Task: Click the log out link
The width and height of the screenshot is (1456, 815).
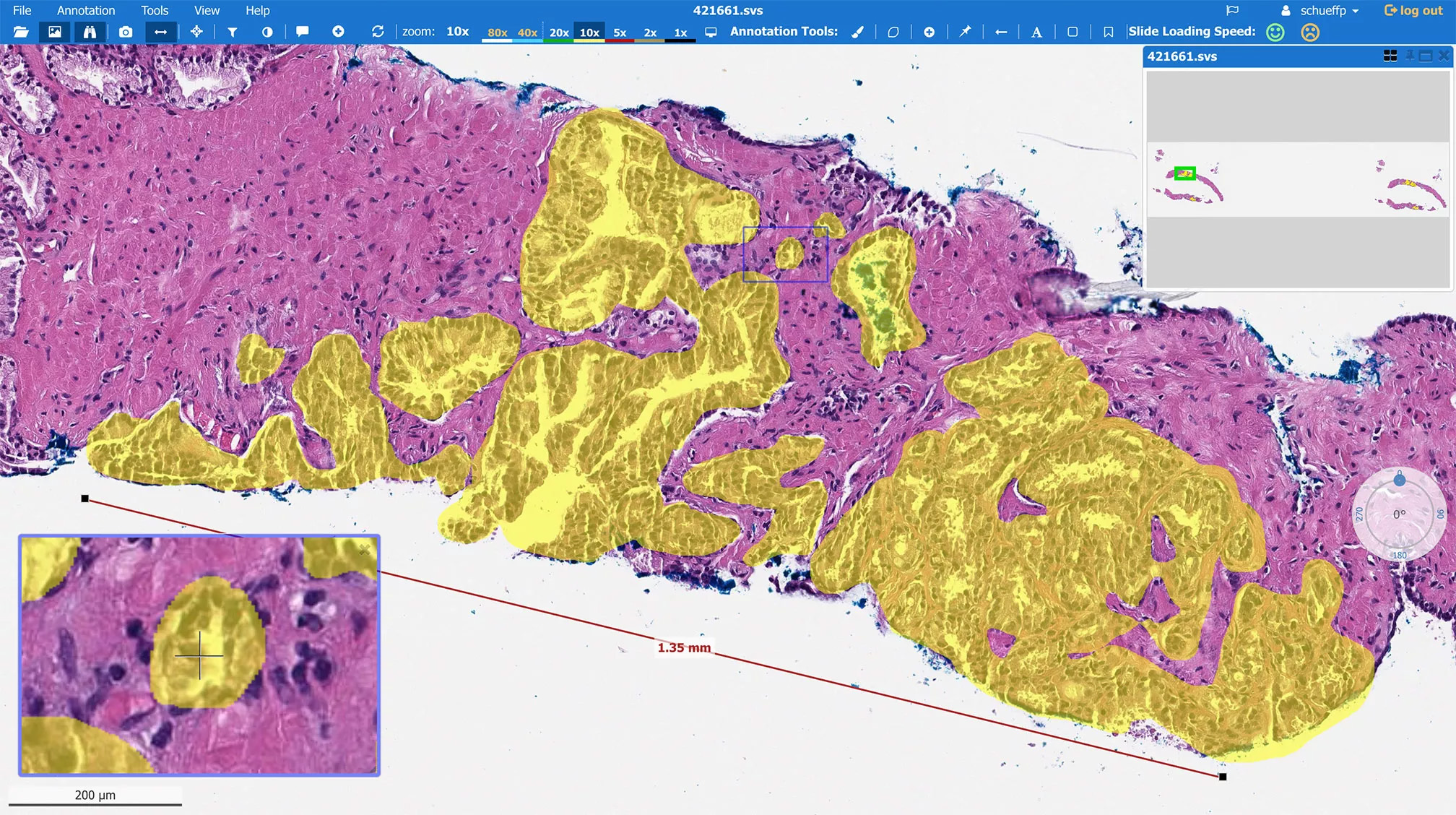Action: (x=1413, y=11)
